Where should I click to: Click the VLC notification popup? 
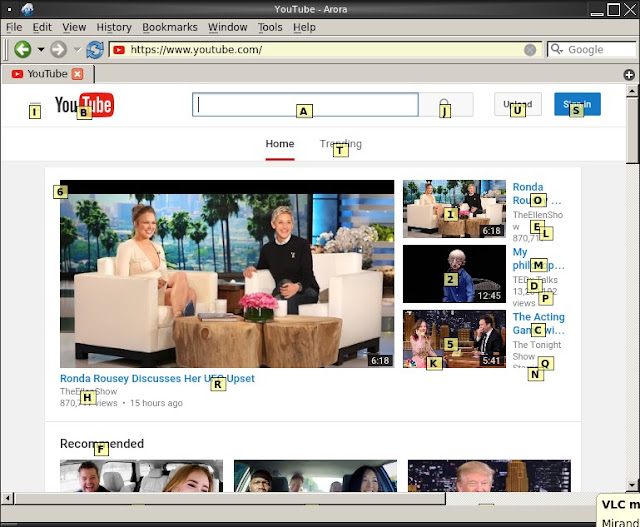coord(618,511)
